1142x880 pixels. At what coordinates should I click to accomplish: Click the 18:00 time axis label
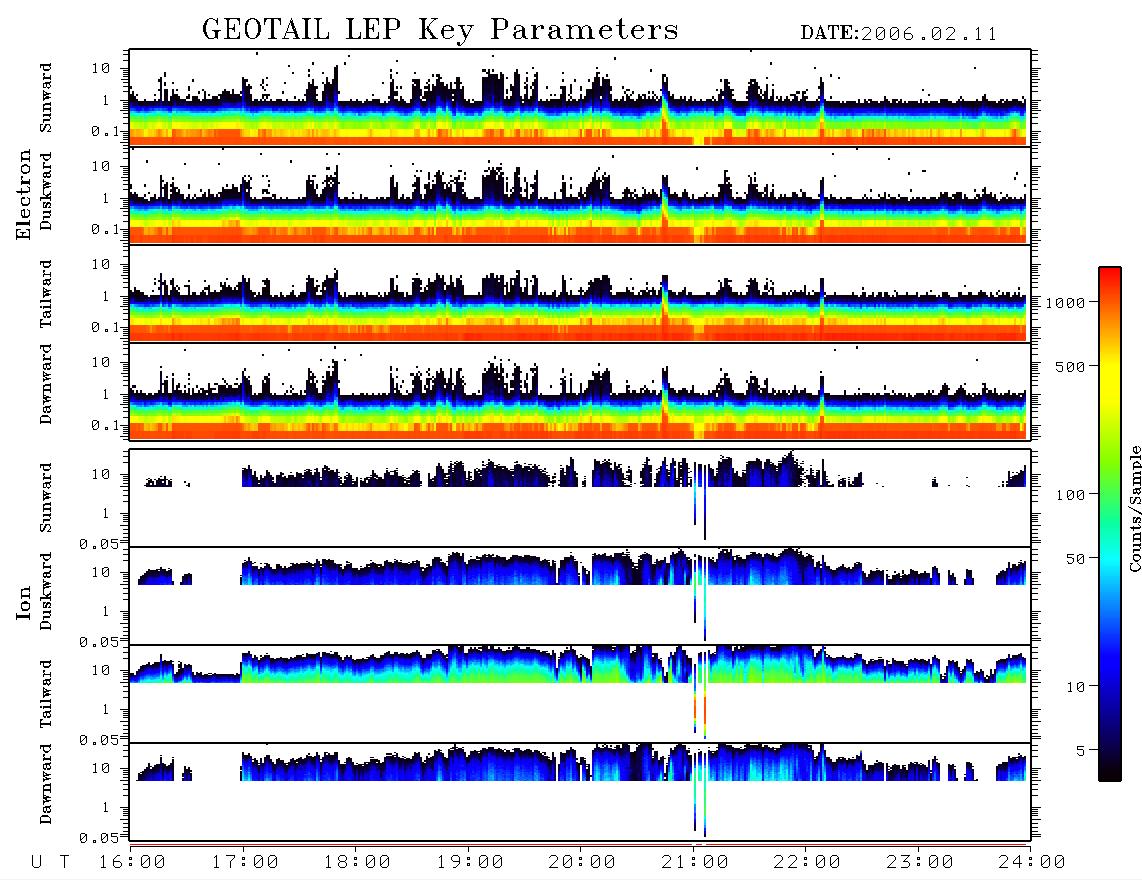357,862
